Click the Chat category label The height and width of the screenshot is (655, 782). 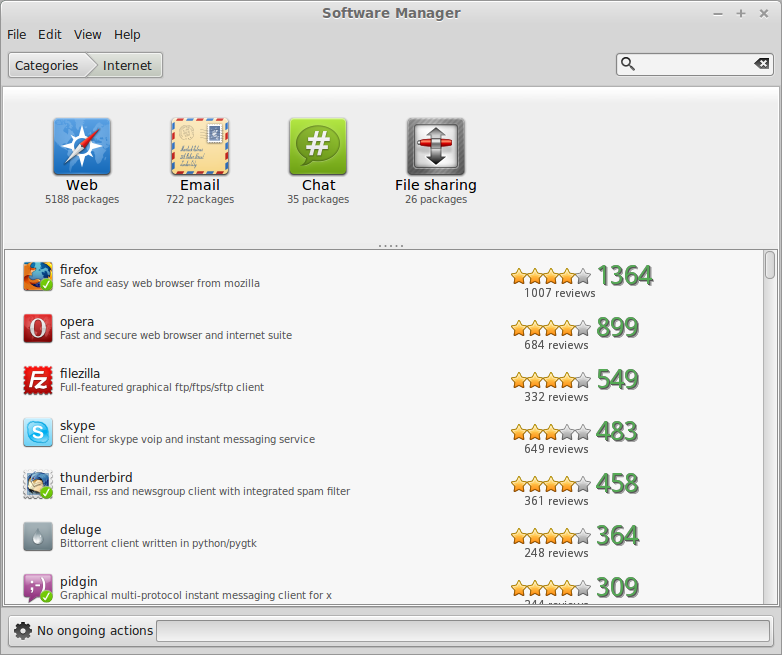point(318,185)
